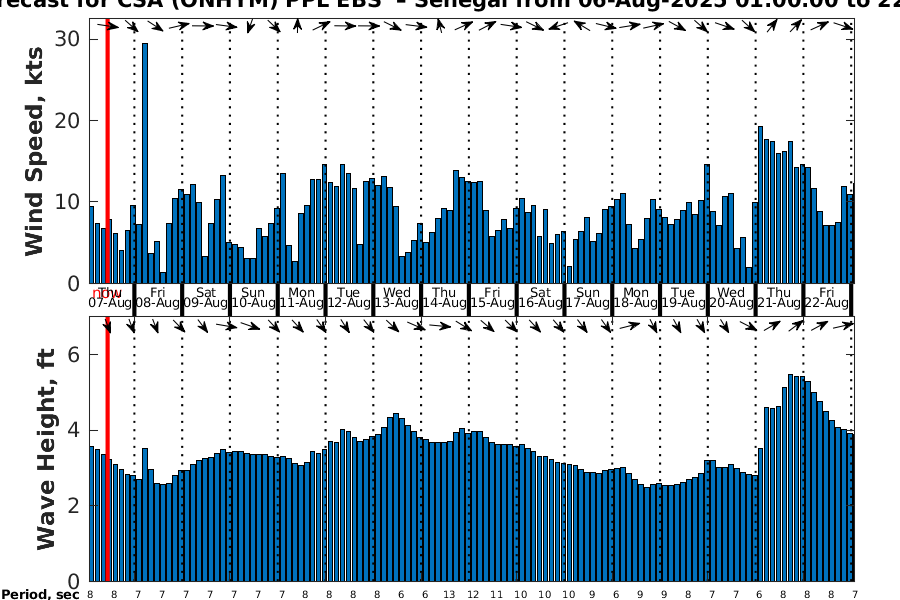The width and height of the screenshot is (900, 600).
Task: Click the 6 tick on wave height axis
Action: (x=73, y=354)
